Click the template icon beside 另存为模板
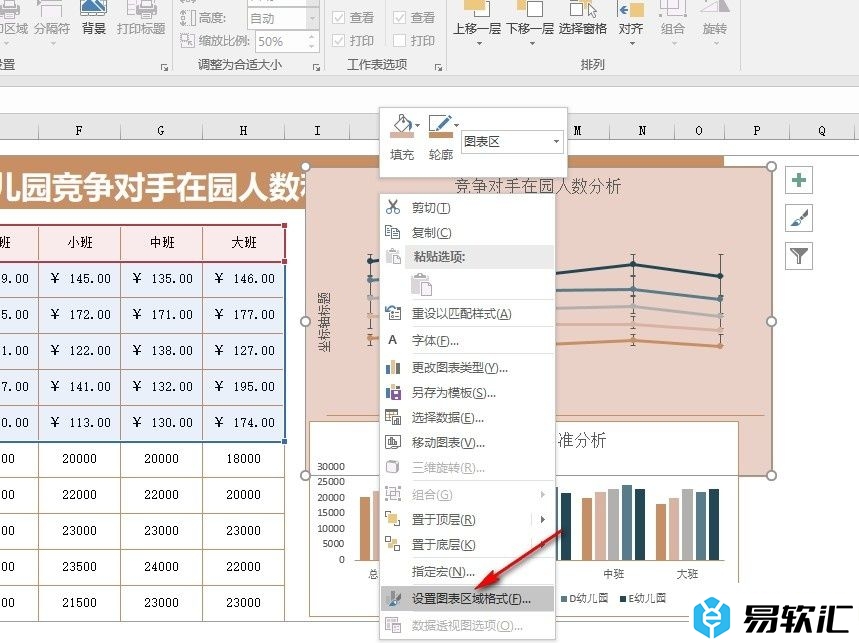 [393, 392]
